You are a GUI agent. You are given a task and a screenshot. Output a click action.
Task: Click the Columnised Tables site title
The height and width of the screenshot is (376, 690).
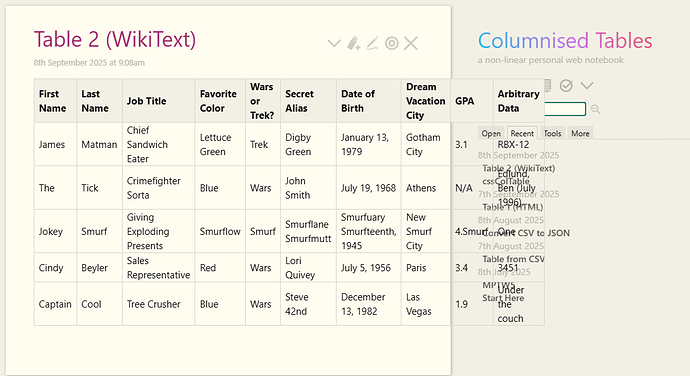565,41
